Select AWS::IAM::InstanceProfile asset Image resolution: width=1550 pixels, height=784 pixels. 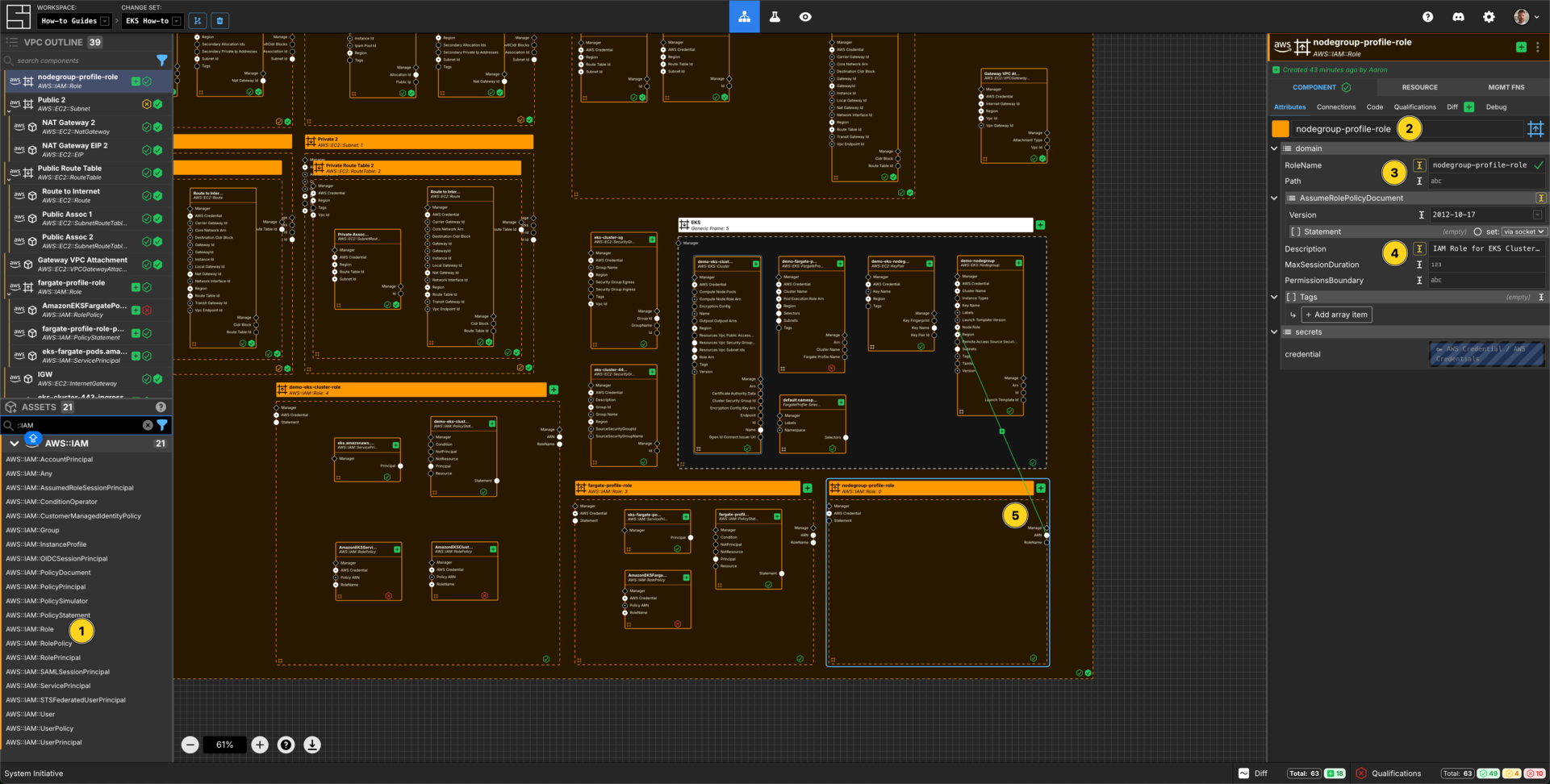tap(46, 544)
